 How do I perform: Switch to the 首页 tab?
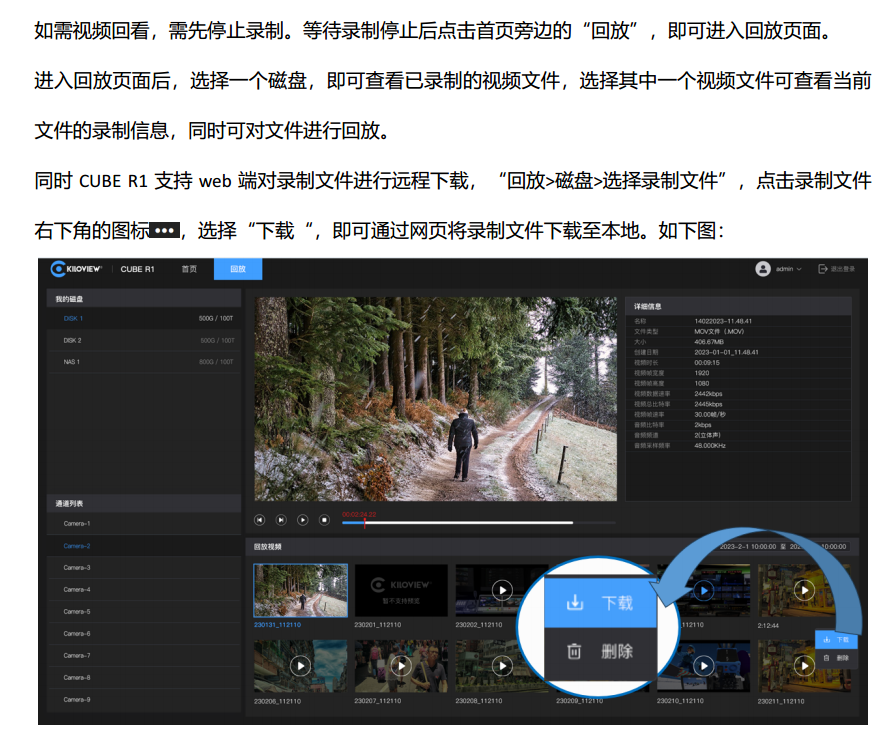(189, 269)
